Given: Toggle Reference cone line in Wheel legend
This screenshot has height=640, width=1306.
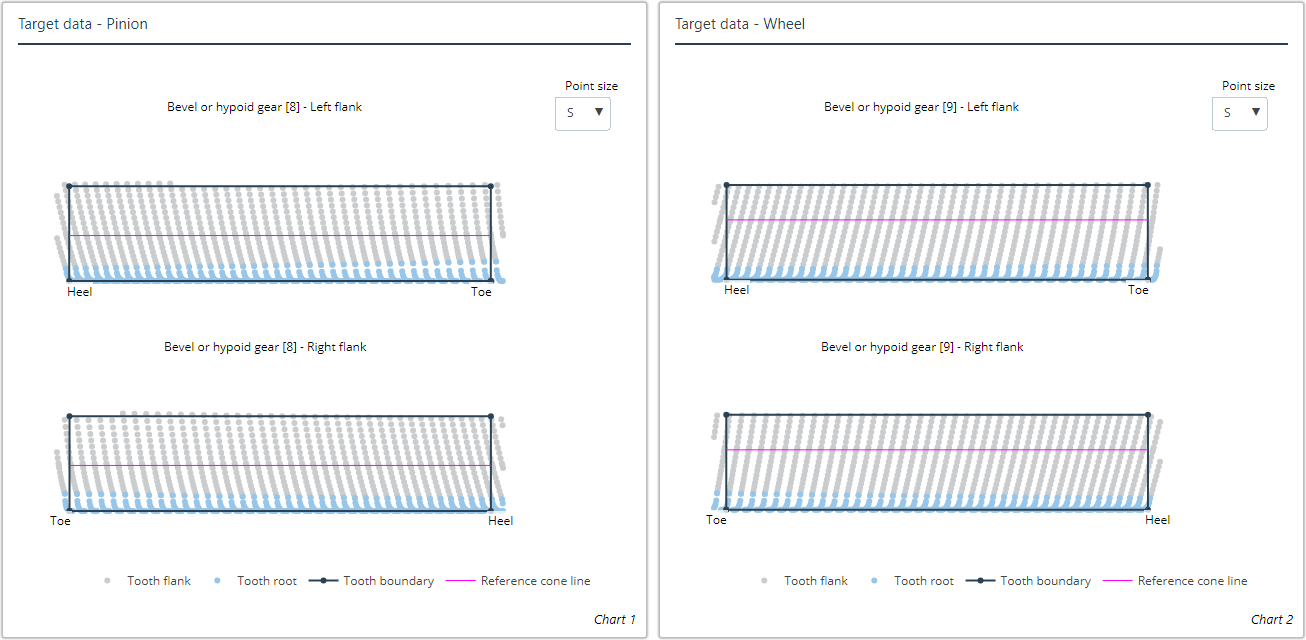Looking at the screenshot, I should tap(1192, 581).
